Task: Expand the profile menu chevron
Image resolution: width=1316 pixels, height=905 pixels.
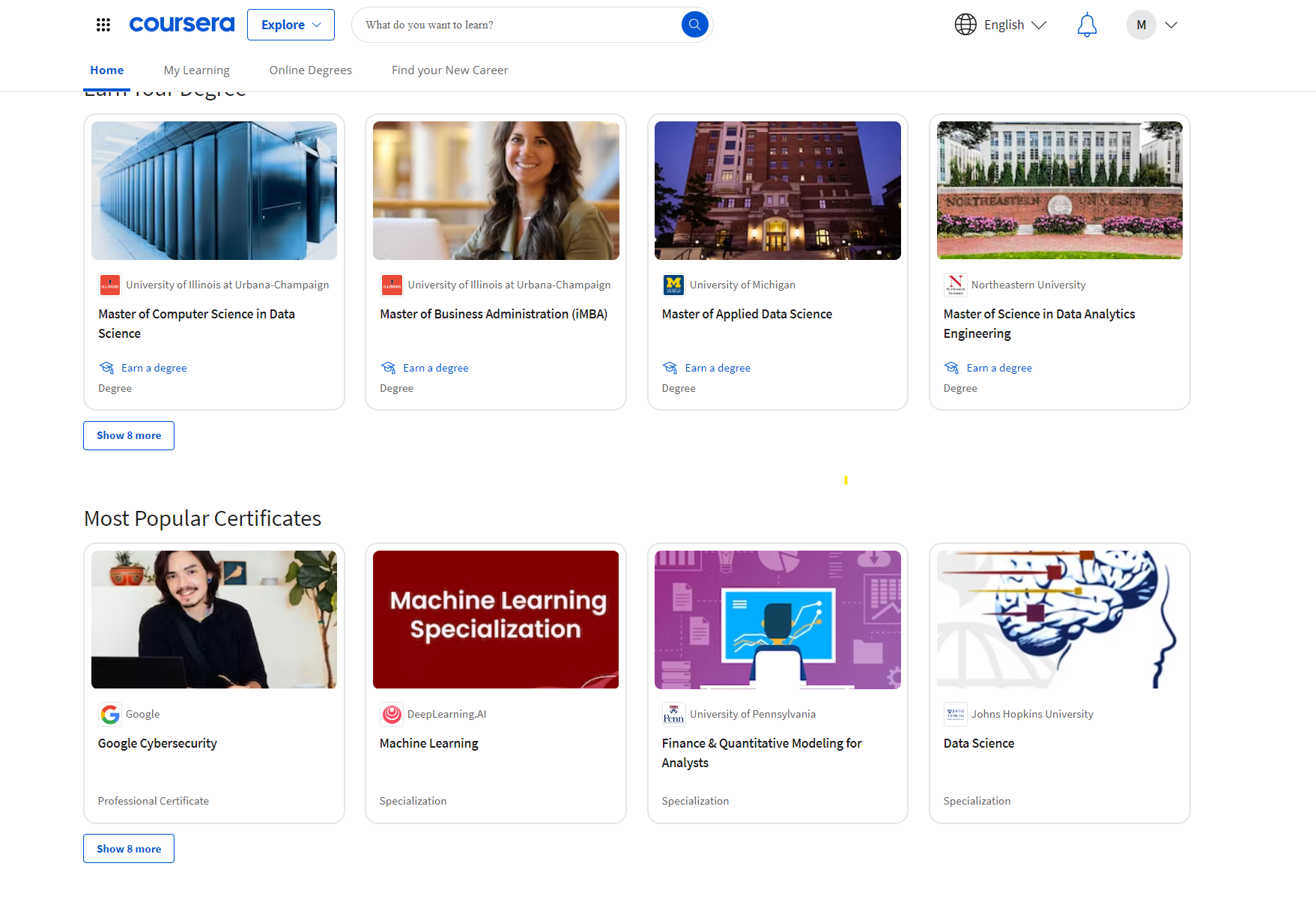Action: click(1171, 25)
